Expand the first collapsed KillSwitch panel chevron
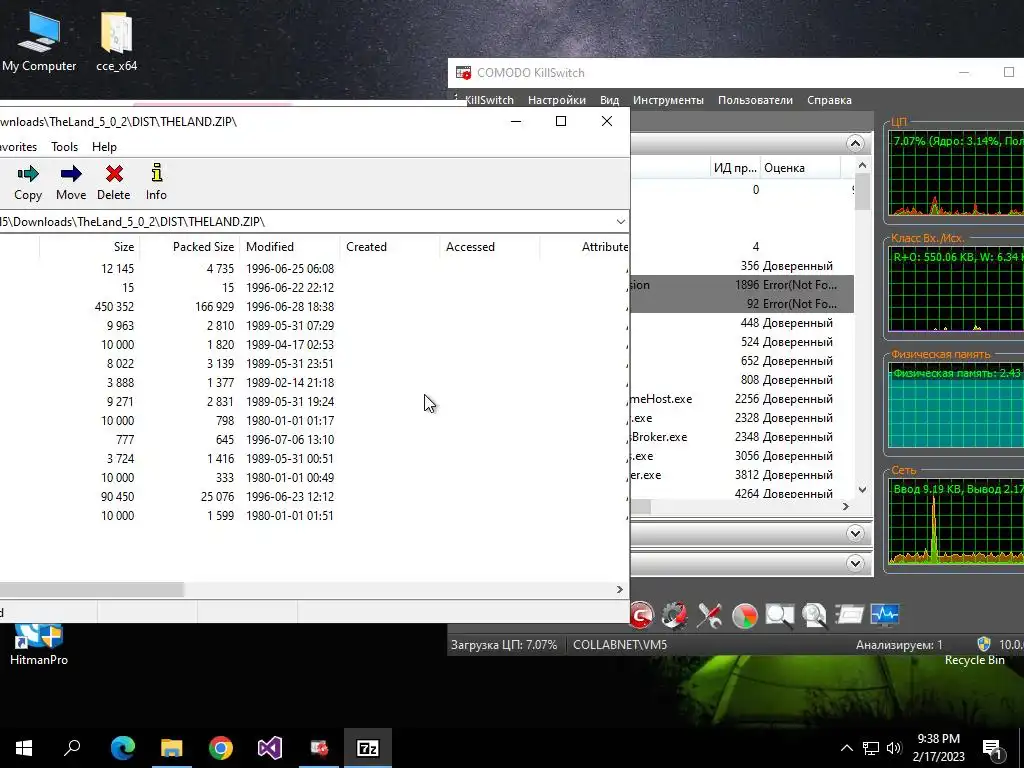The width and height of the screenshot is (1024, 768). point(855,534)
